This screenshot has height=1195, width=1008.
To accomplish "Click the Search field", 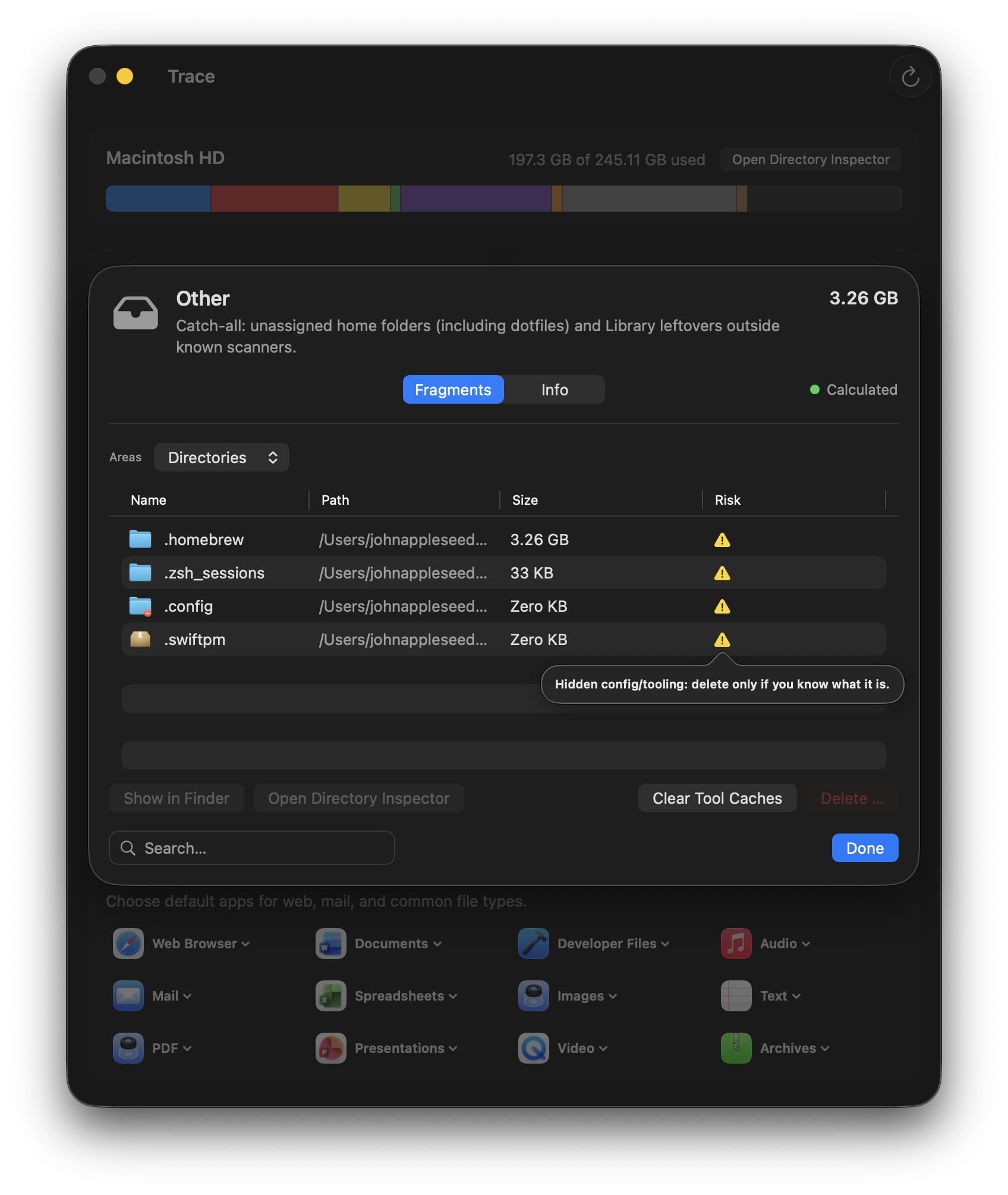I will [251, 848].
